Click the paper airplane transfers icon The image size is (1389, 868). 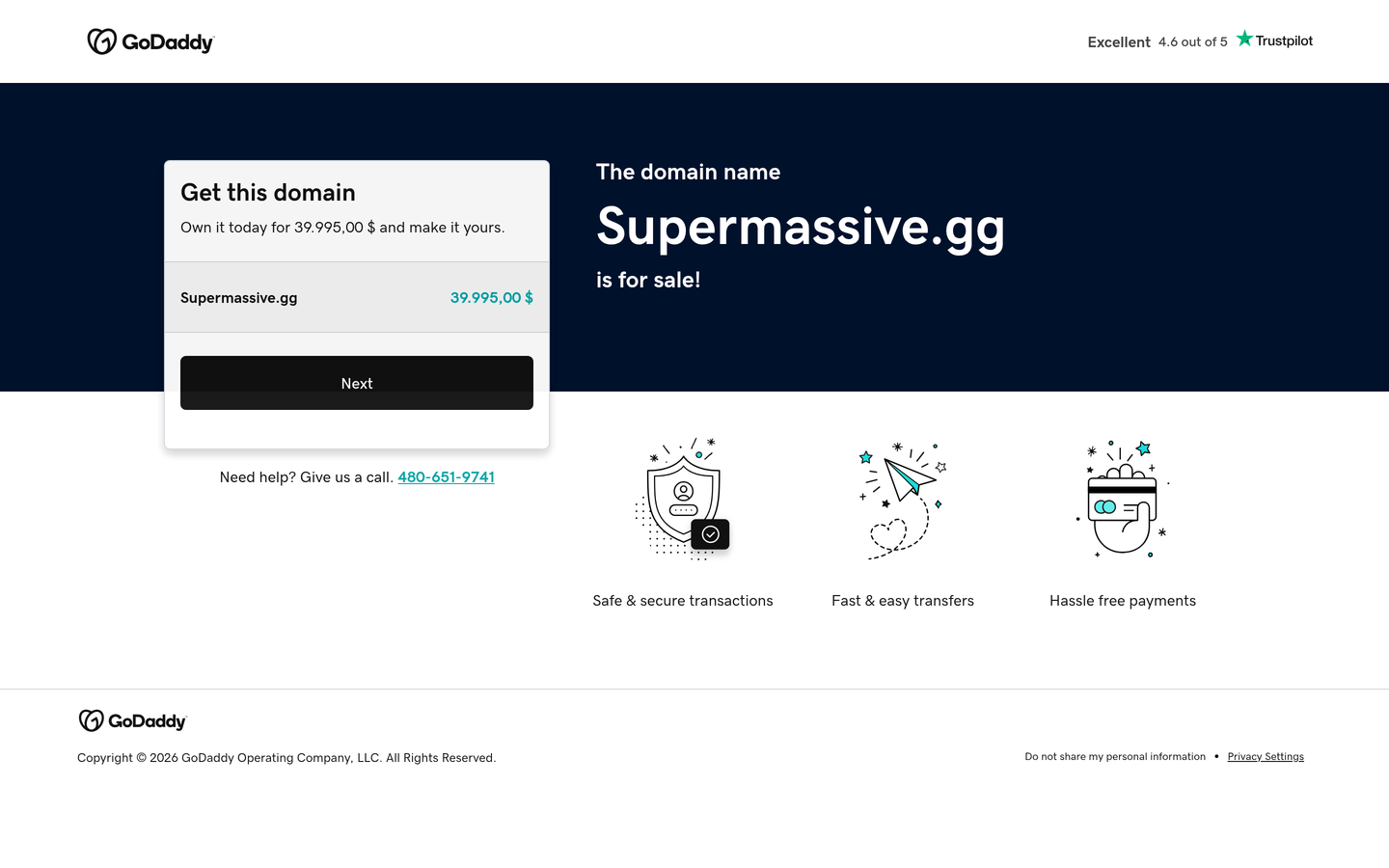[x=903, y=501]
